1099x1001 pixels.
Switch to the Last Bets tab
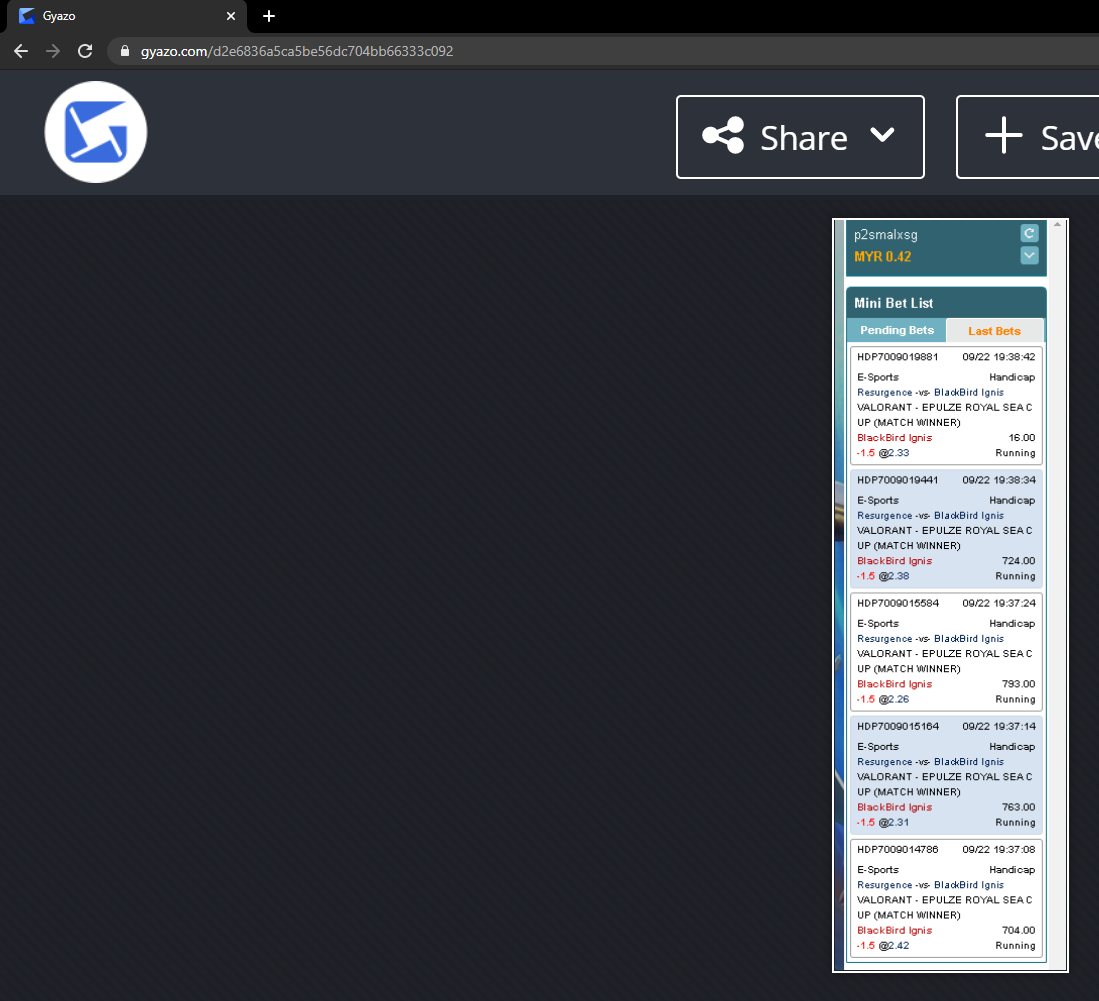click(995, 331)
